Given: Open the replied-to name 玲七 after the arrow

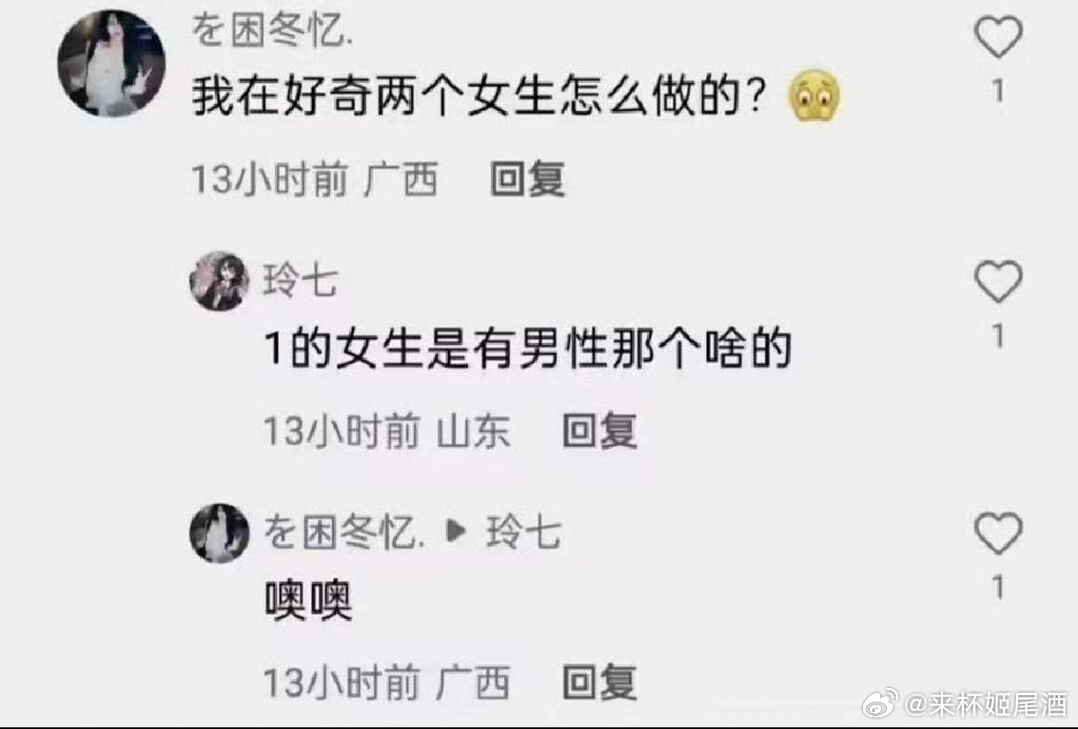Looking at the screenshot, I should tap(524, 533).
